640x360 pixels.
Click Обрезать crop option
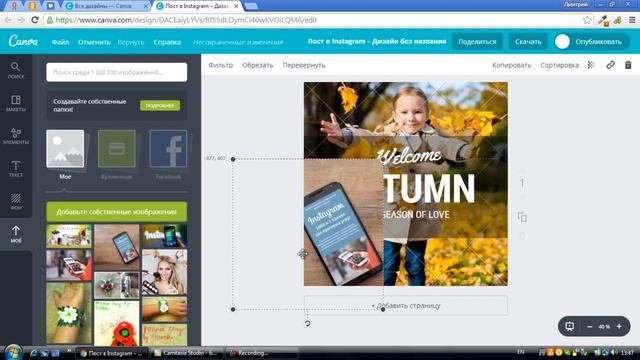click(x=258, y=65)
